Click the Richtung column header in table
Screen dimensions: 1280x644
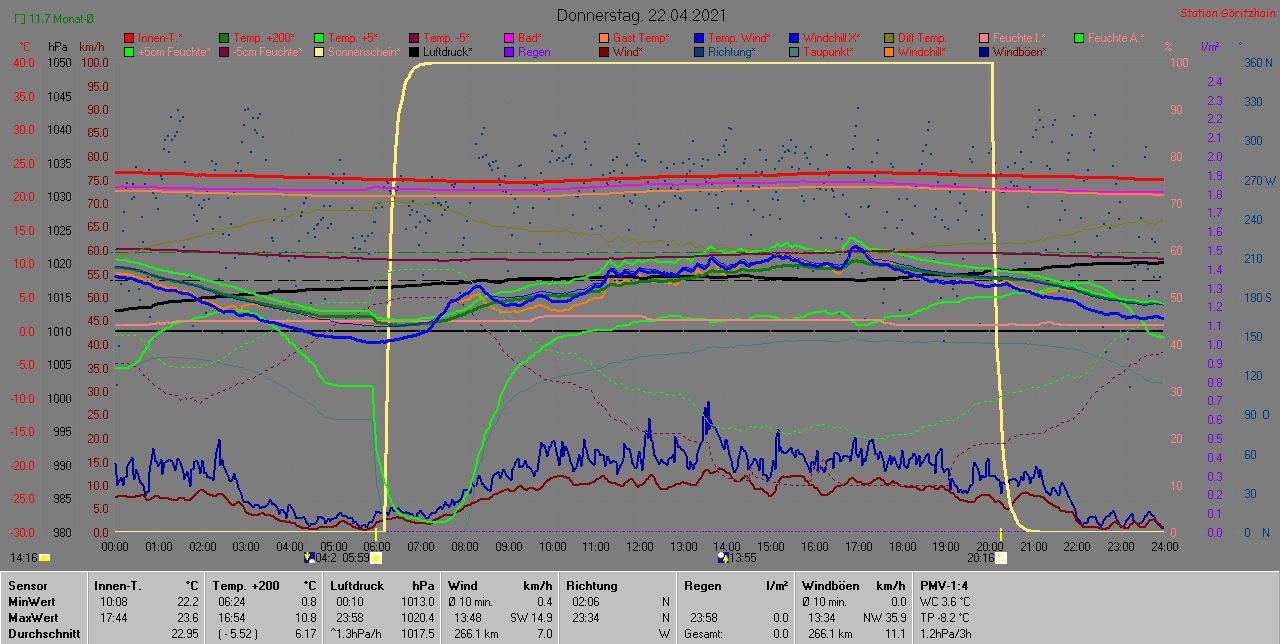(x=592, y=585)
